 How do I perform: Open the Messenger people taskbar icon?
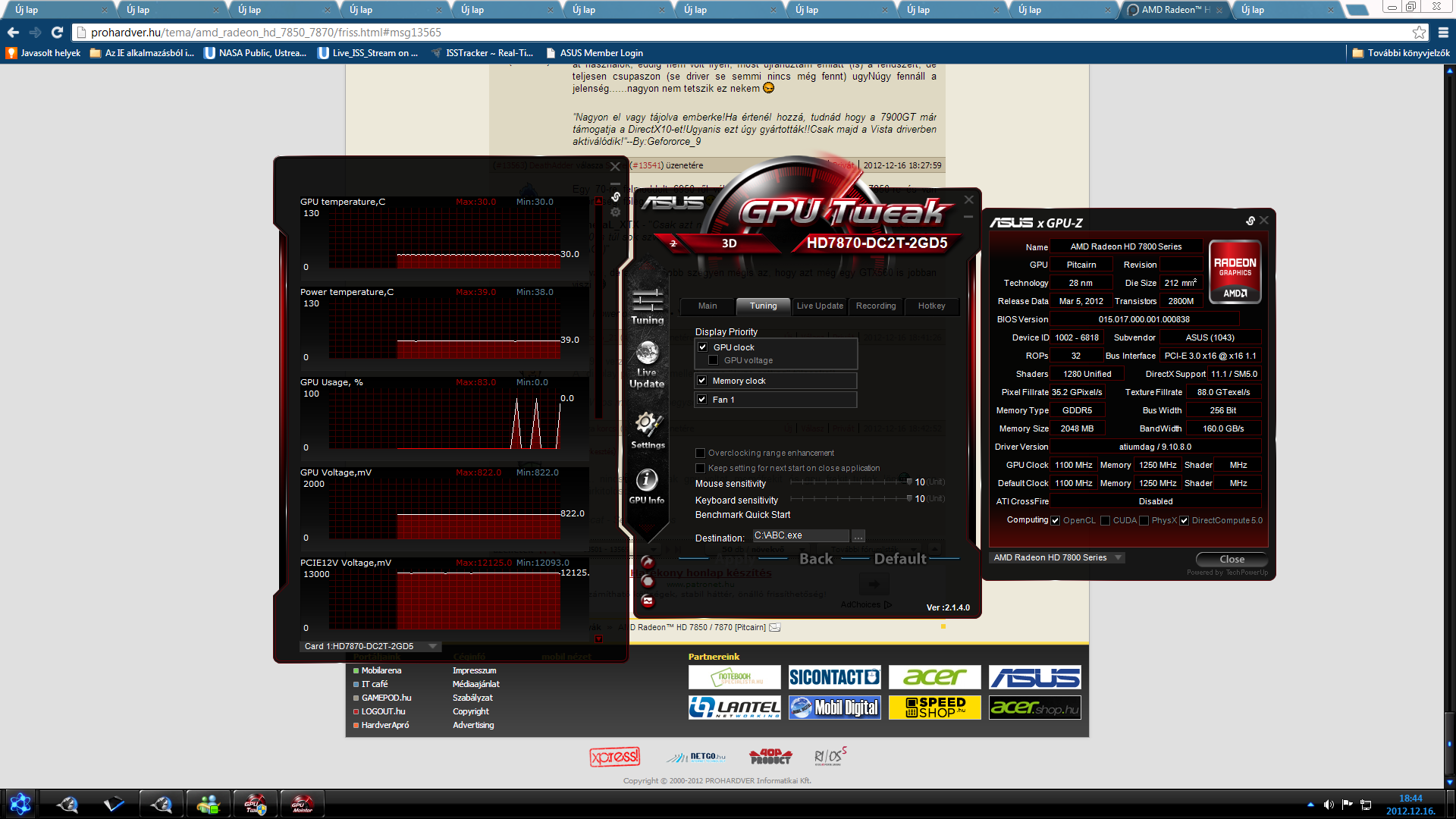coord(208,804)
